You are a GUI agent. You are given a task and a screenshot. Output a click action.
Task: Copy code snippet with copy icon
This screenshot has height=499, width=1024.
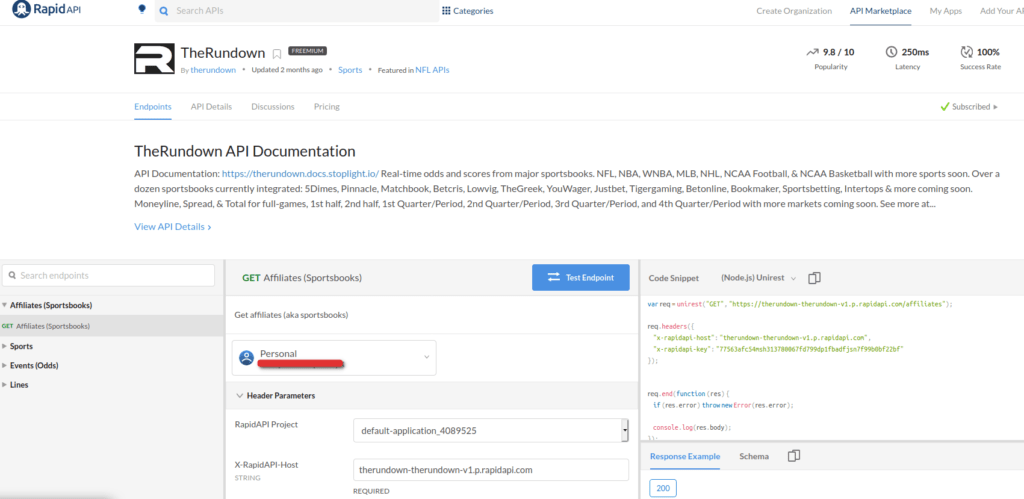point(814,278)
